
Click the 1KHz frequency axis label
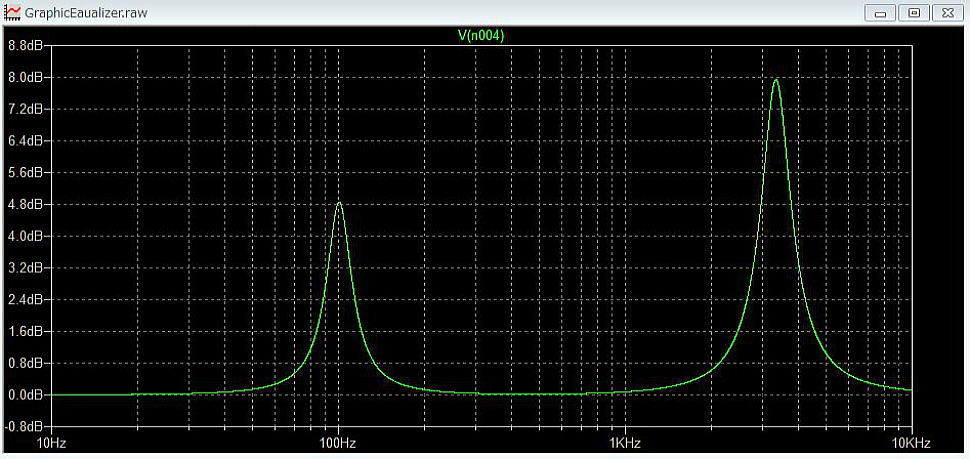click(x=625, y=443)
